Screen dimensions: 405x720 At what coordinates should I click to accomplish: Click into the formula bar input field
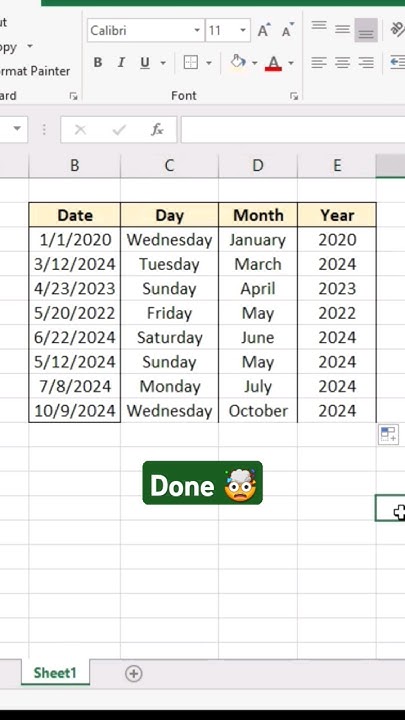click(x=293, y=130)
